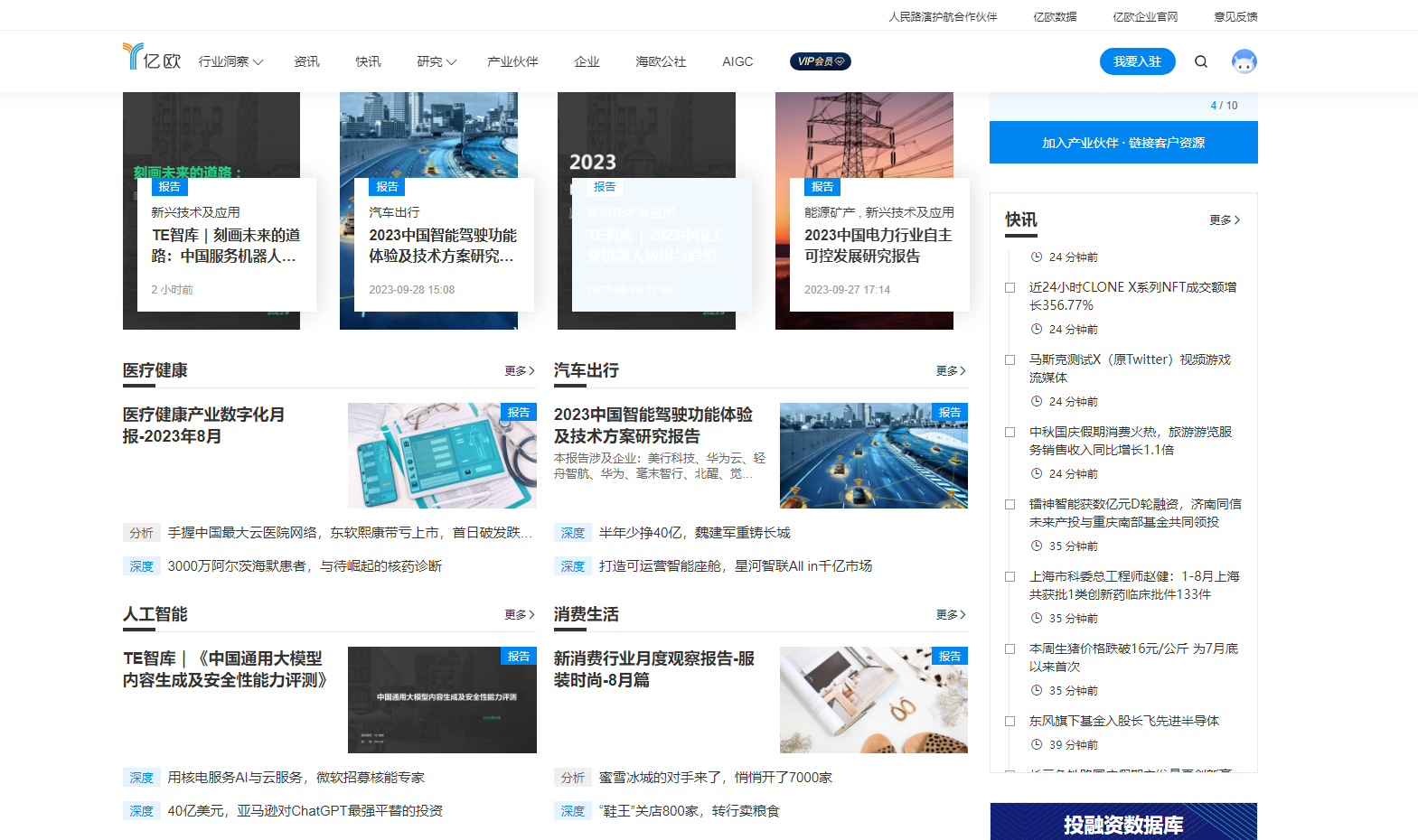The width and height of the screenshot is (1418, 840).
Task: Expand the 研究 dropdown menu
Action: [x=437, y=61]
